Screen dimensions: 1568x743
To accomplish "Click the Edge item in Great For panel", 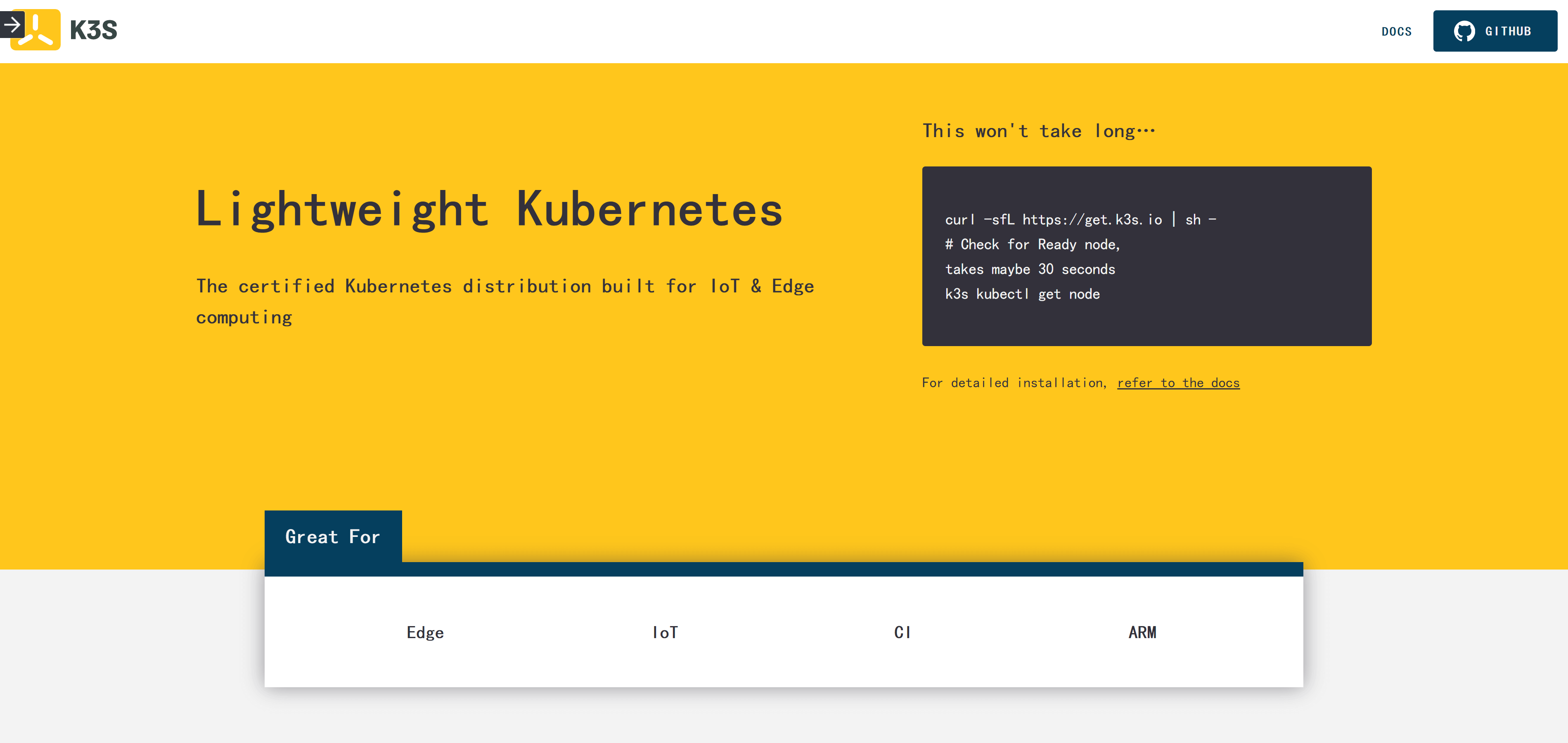I will [425, 632].
